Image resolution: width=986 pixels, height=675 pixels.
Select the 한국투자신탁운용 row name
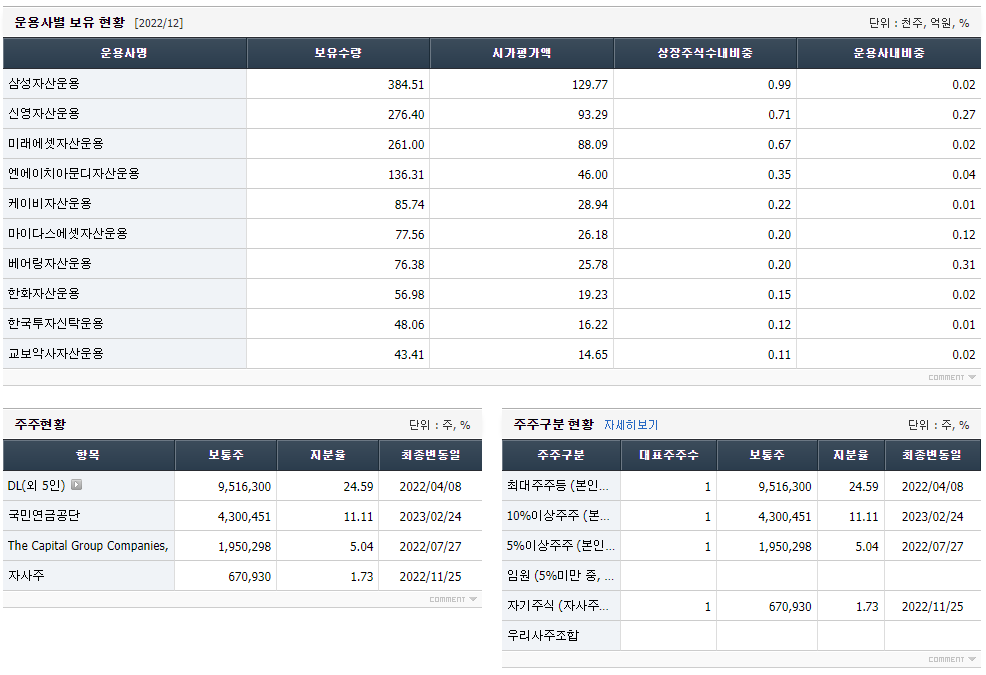55,324
